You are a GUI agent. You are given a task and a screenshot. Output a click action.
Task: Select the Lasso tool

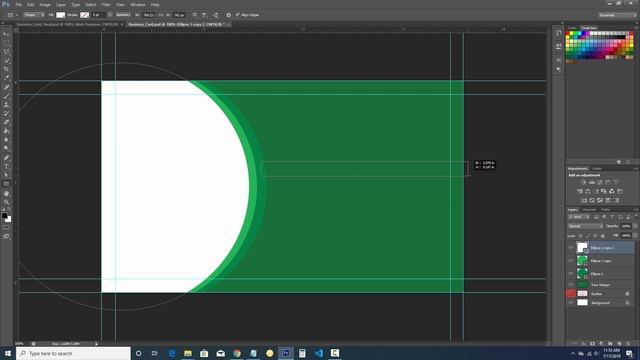pos(6,52)
